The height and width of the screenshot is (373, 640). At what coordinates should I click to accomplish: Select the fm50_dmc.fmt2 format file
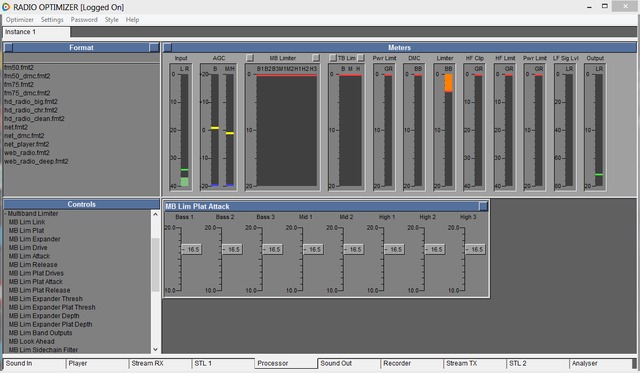[x=27, y=76]
